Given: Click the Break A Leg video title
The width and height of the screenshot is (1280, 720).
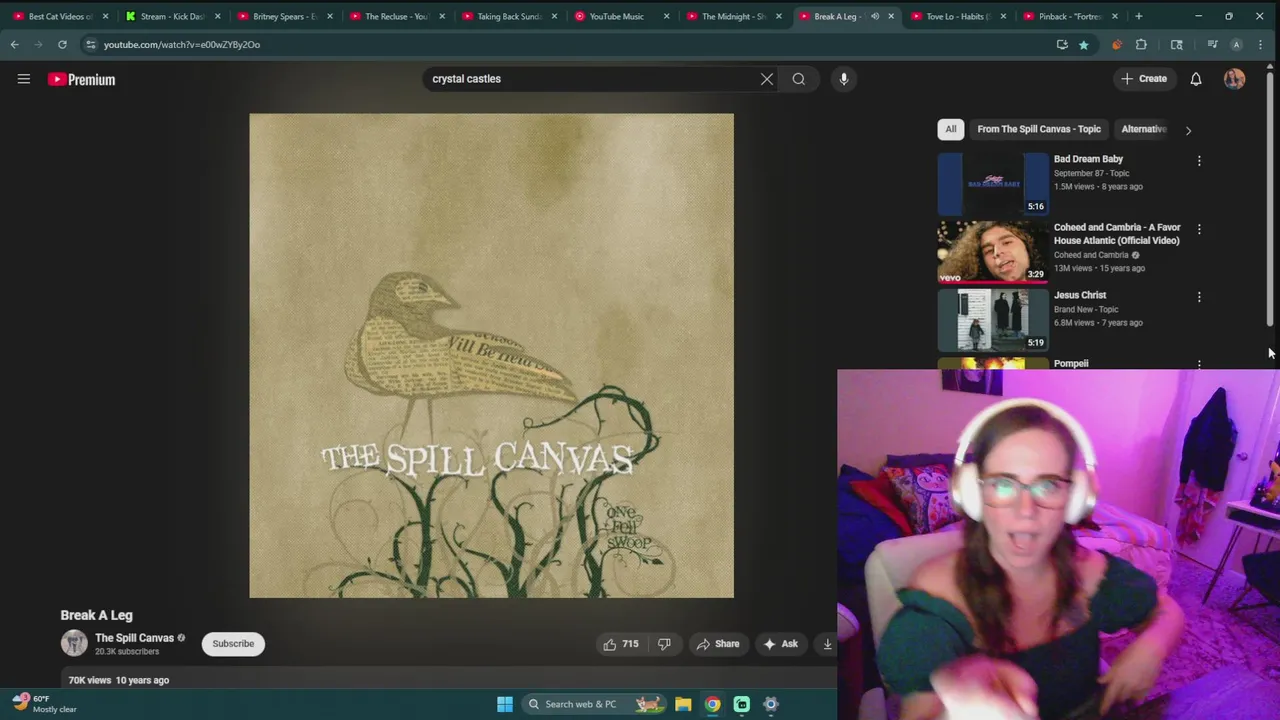Looking at the screenshot, I should coord(96,615).
